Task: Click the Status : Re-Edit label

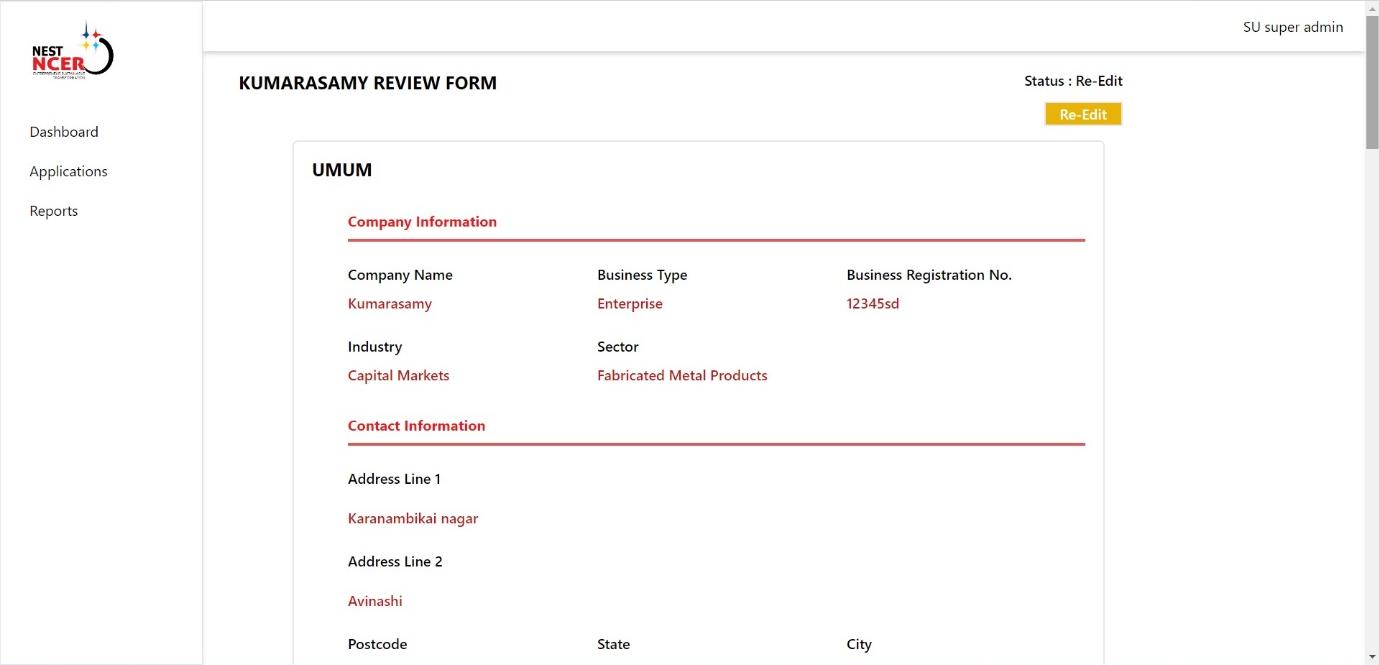Action: (1073, 81)
